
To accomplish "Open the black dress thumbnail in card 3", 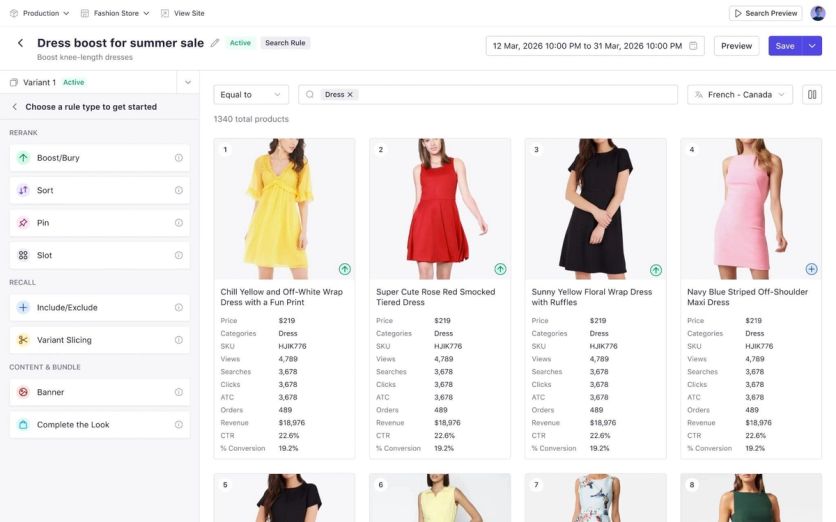I will 596,209.
